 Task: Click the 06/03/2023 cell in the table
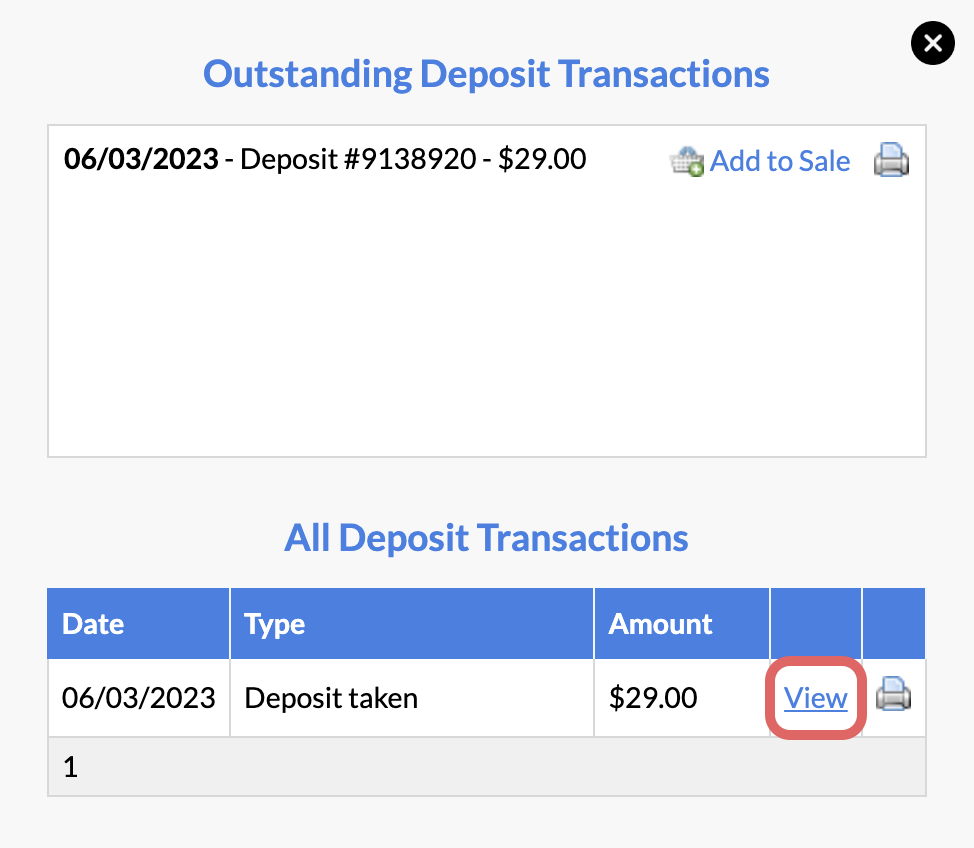[139, 698]
